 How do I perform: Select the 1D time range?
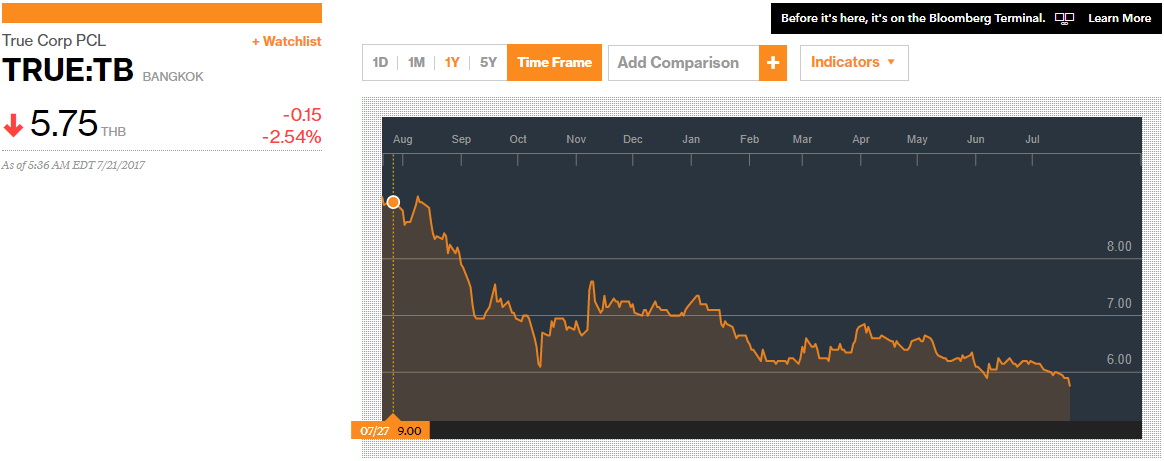point(380,63)
